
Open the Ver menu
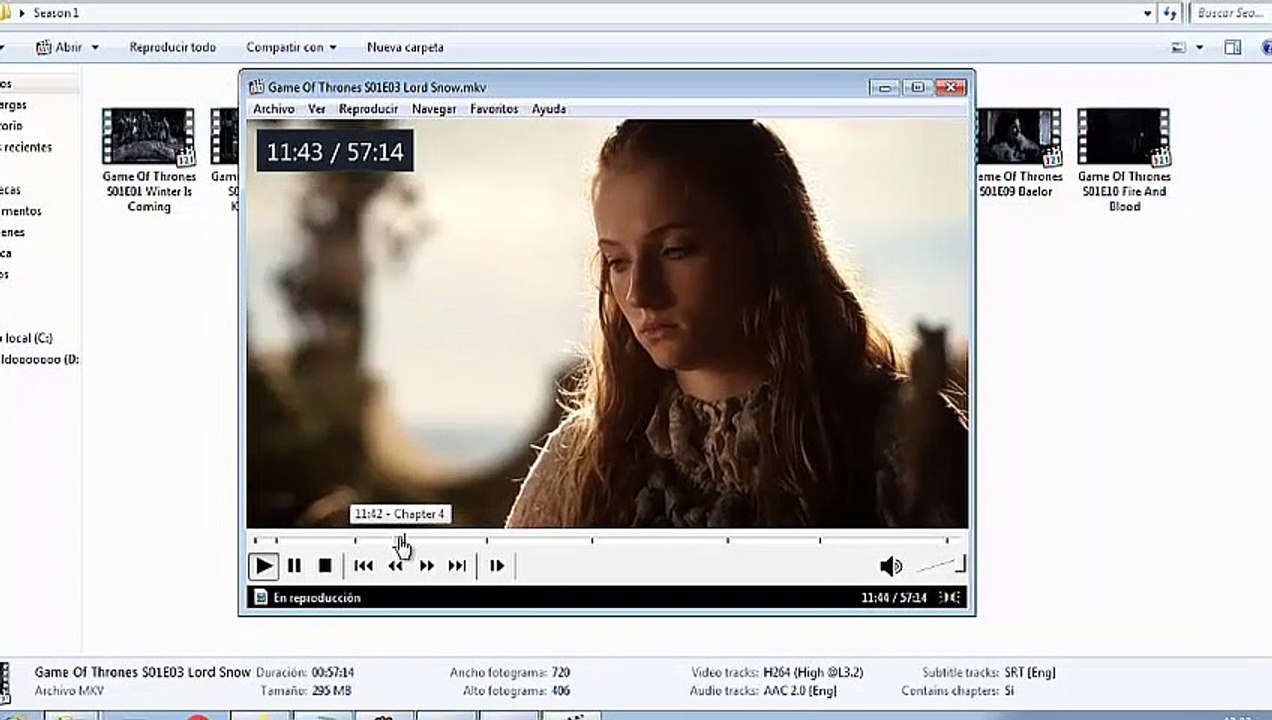tap(317, 109)
